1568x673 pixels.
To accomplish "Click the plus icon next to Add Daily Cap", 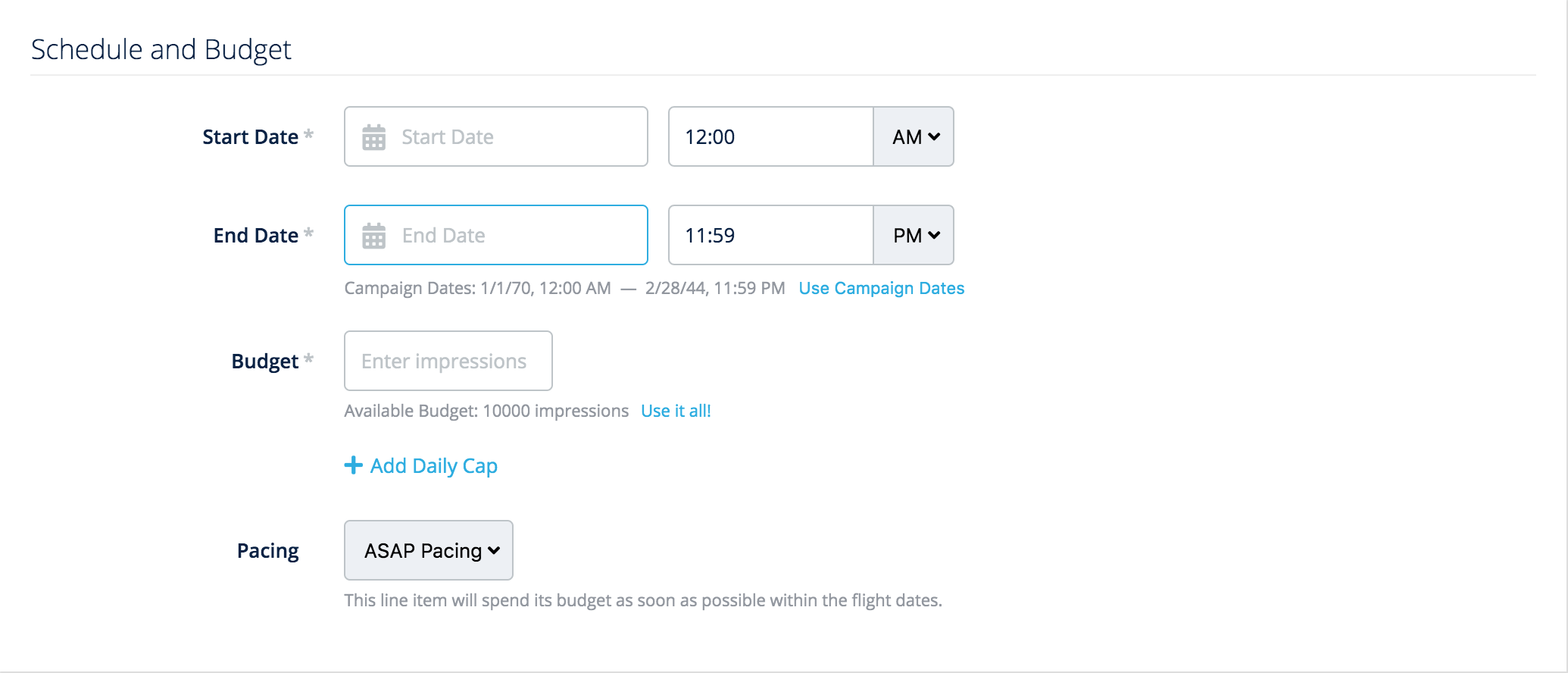I will (353, 465).
